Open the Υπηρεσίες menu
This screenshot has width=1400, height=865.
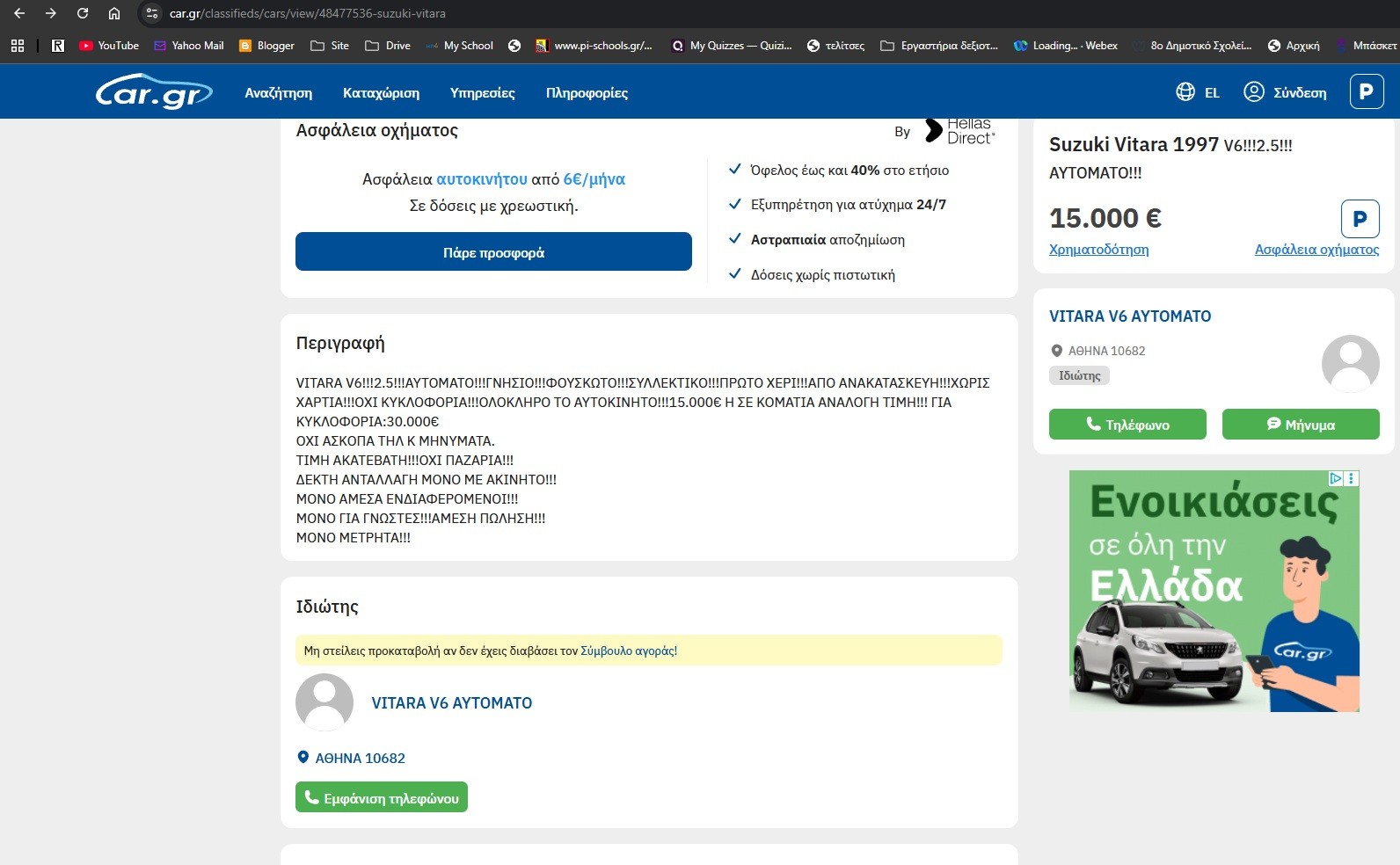[x=483, y=92]
